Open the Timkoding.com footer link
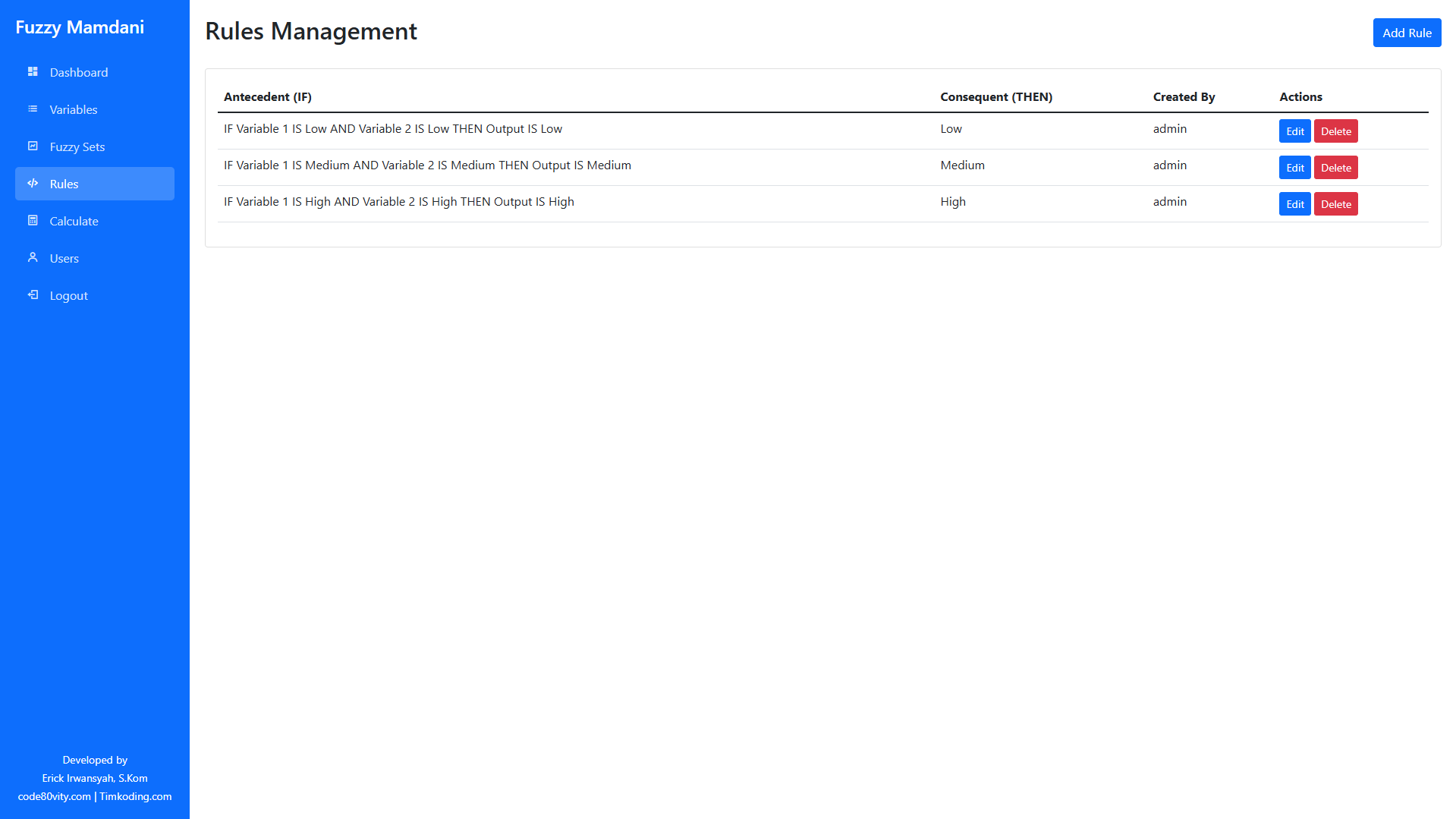Screen dimensions: 1456x819 tap(136, 796)
